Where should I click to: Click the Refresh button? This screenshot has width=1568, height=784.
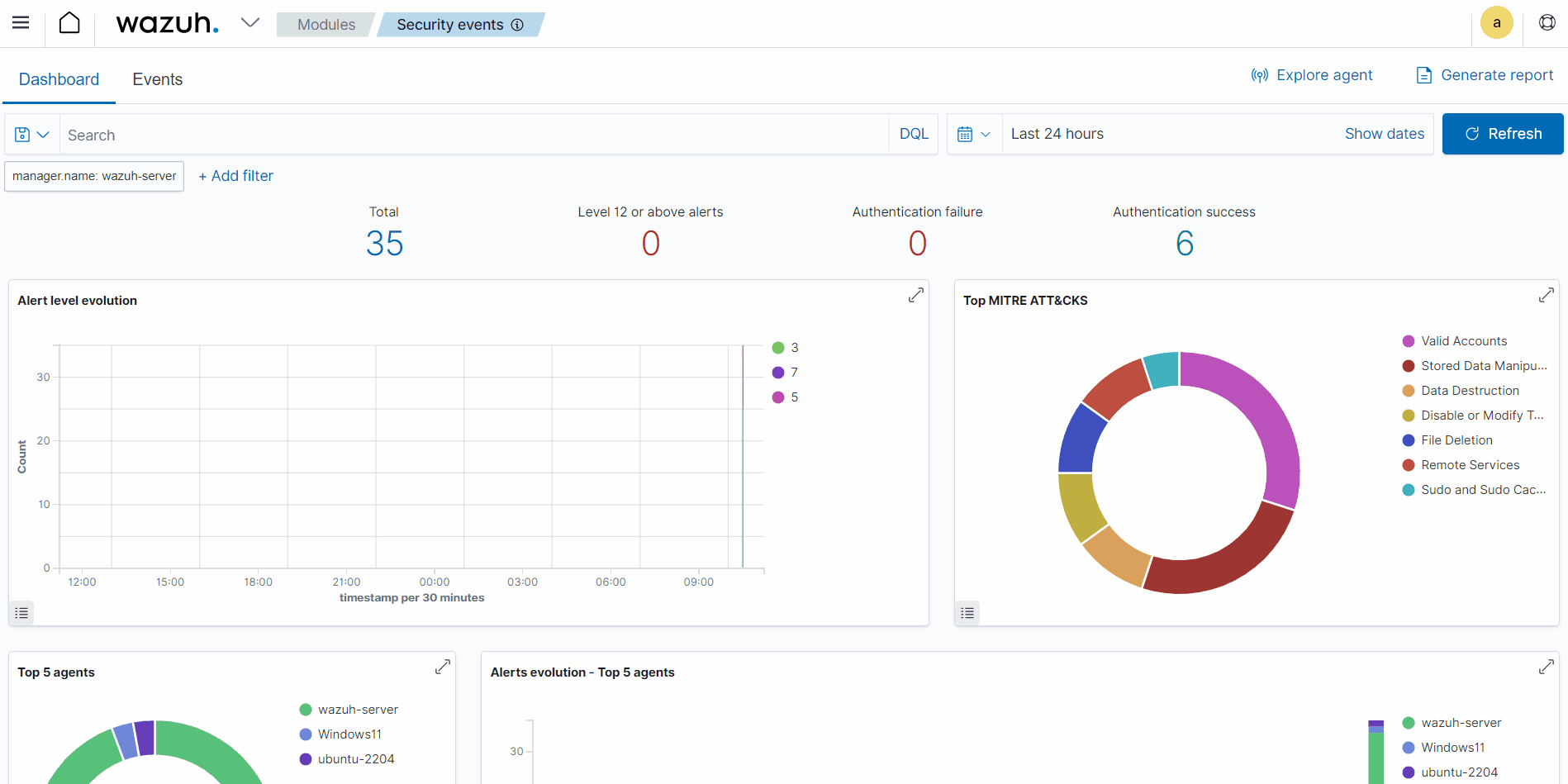click(1503, 134)
